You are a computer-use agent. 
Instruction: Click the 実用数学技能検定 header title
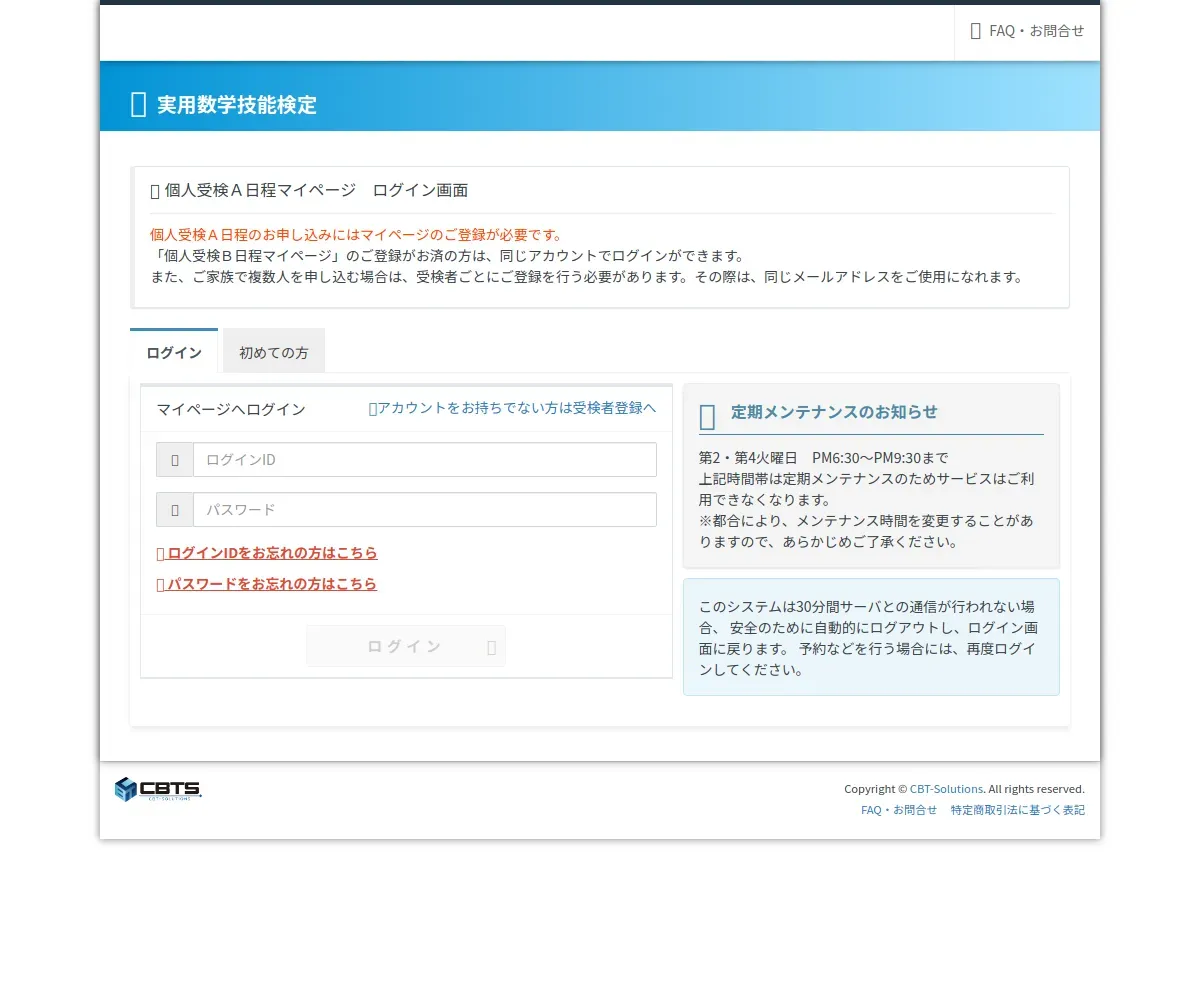237,104
